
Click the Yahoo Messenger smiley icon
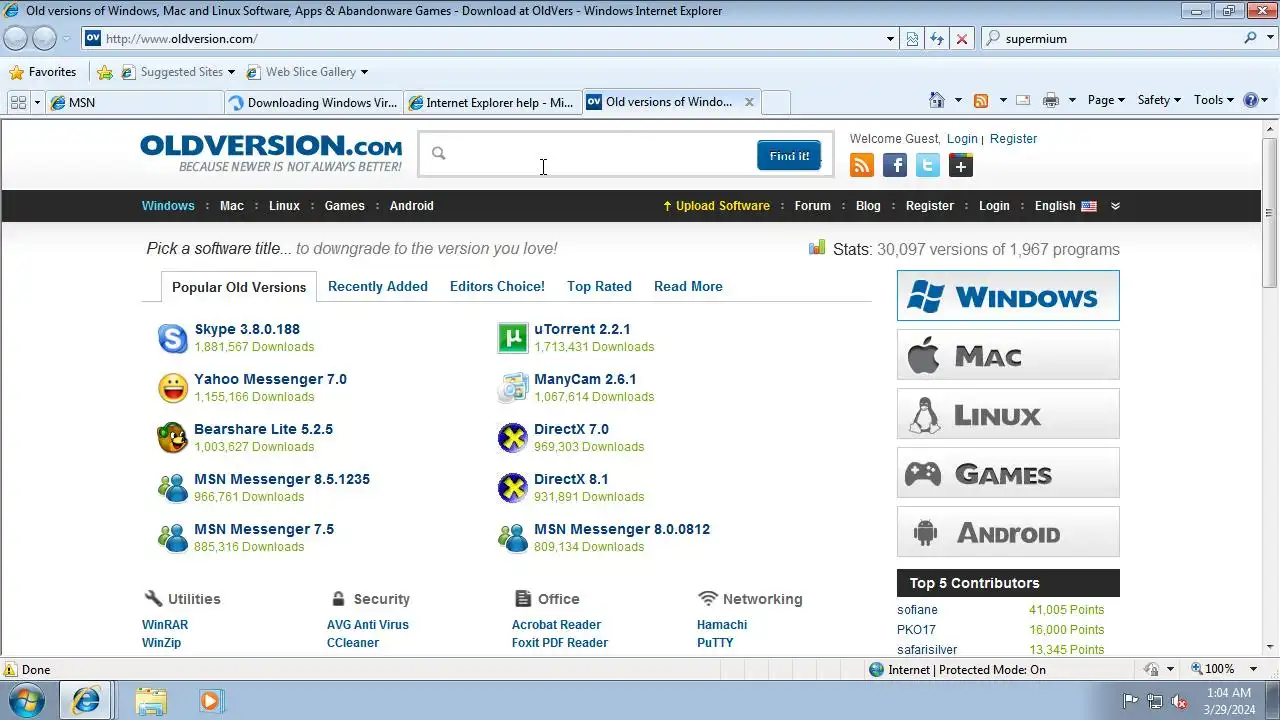[x=173, y=388]
